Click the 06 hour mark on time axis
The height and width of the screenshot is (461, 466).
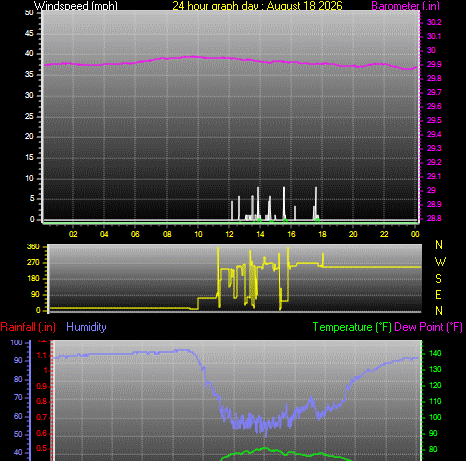135,234
